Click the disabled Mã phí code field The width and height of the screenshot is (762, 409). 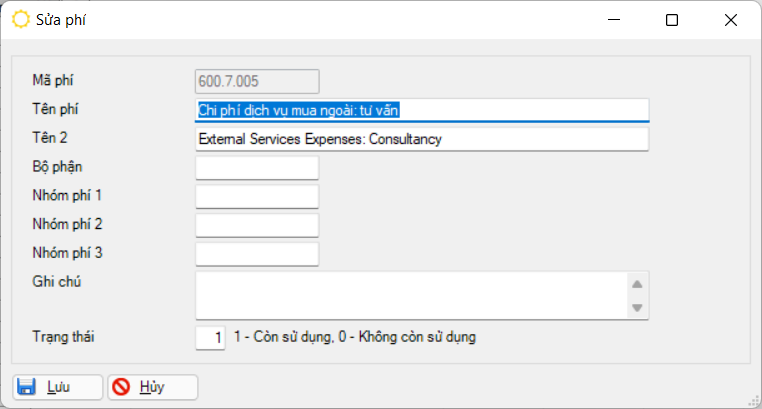[256, 81]
